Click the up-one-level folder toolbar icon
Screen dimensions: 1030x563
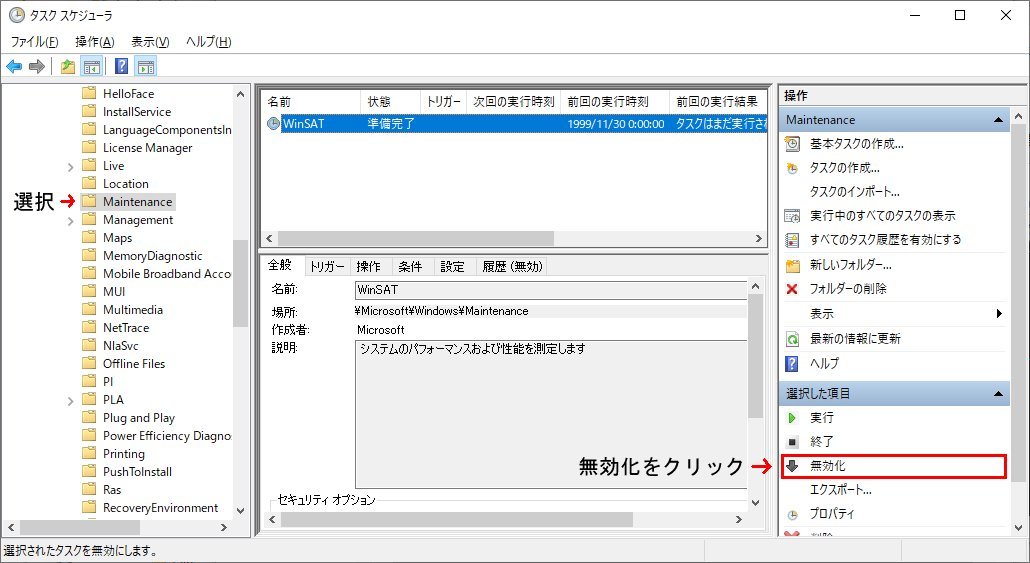tap(67, 67)
